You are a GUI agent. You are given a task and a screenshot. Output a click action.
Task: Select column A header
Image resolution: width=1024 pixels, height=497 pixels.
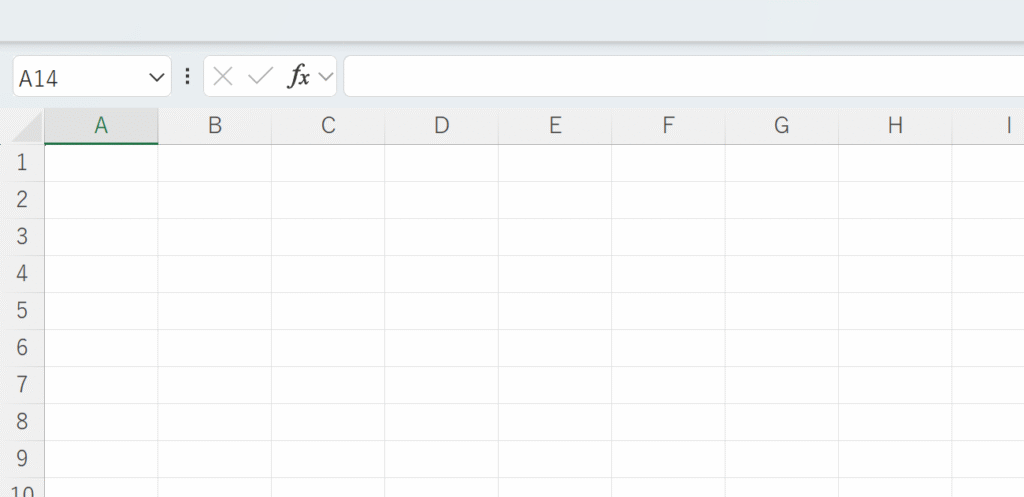coord(101,126)
